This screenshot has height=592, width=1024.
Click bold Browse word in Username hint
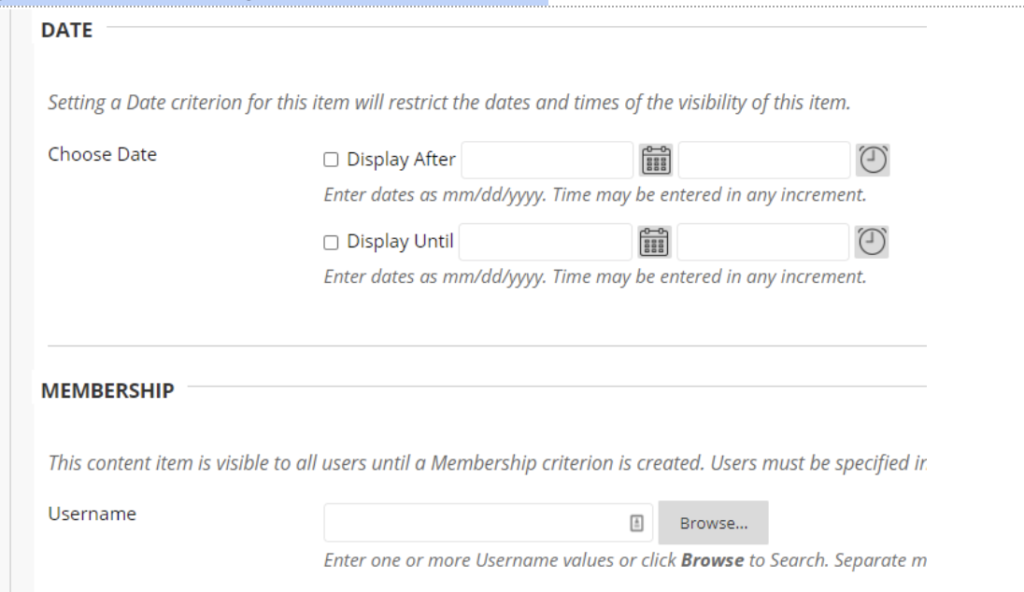[712, 561]
